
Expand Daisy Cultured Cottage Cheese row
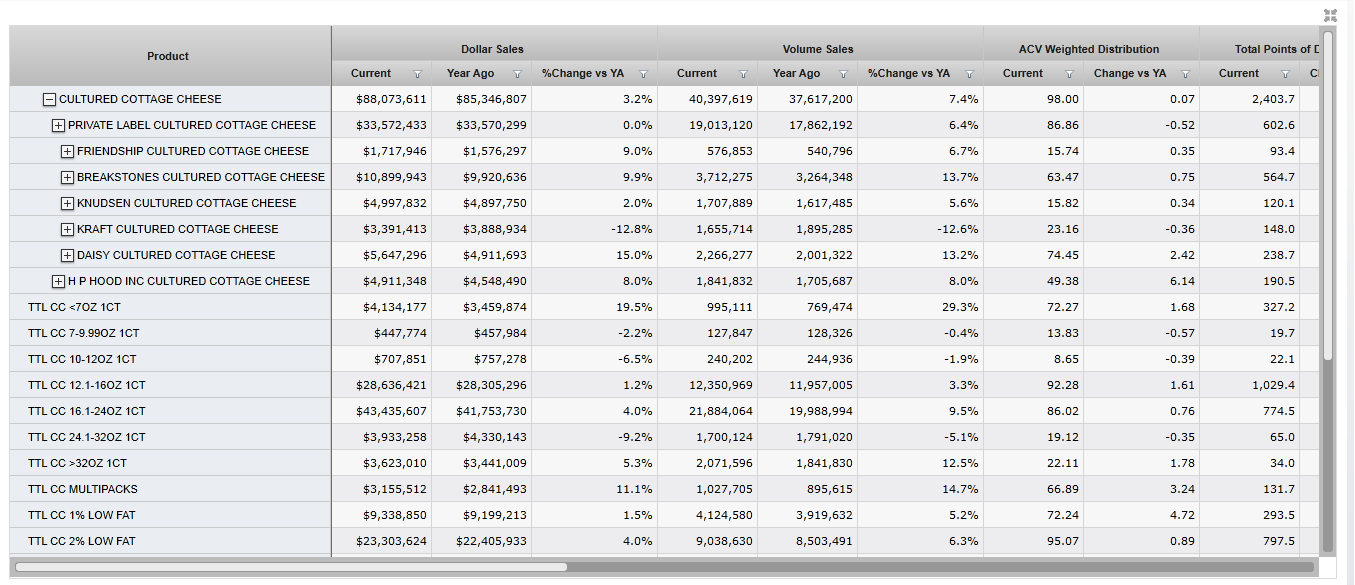tap(67, 256)
